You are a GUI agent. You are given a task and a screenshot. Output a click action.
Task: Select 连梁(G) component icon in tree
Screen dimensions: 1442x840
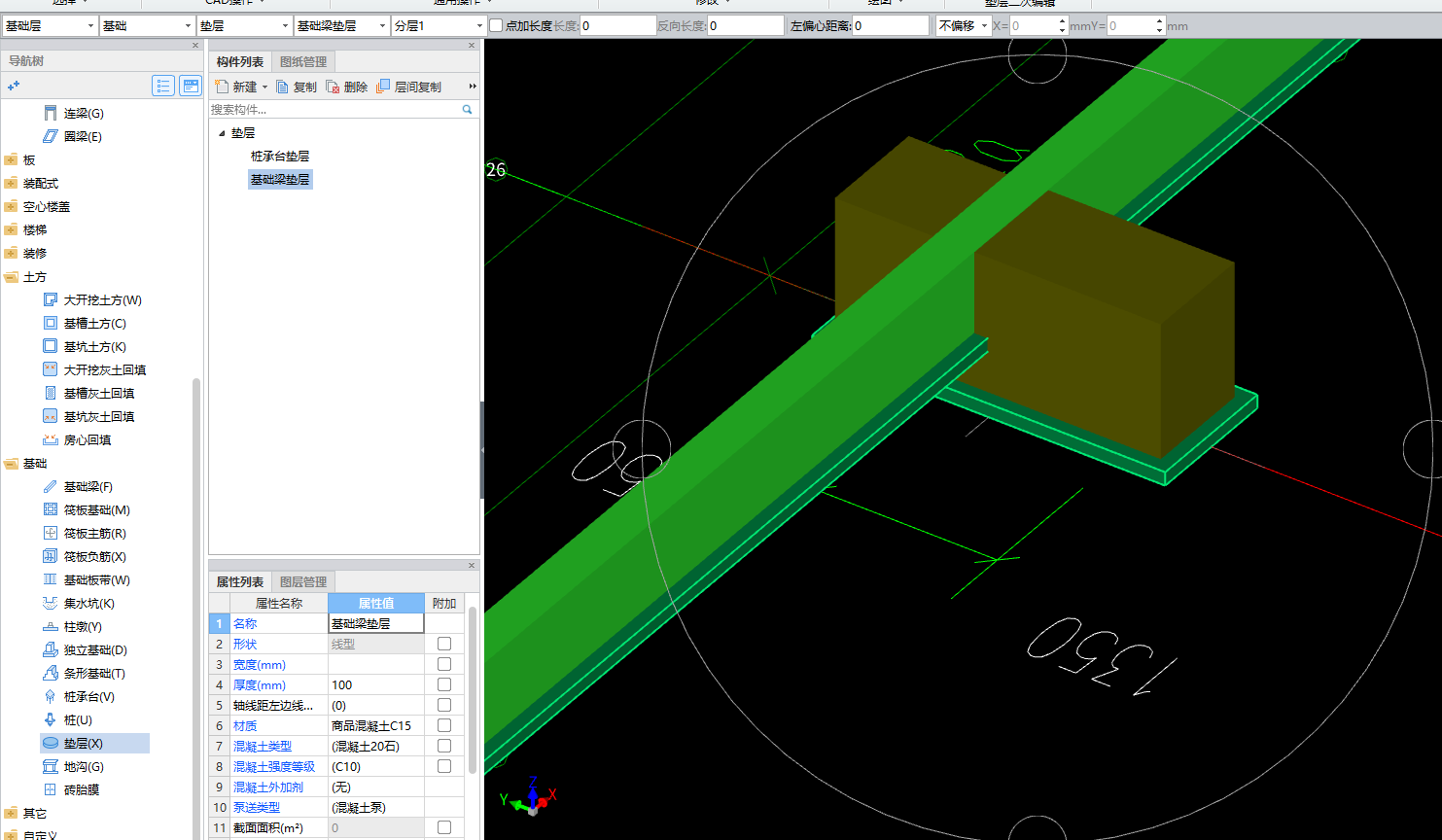pyautogui.click(x=51, y=114)
